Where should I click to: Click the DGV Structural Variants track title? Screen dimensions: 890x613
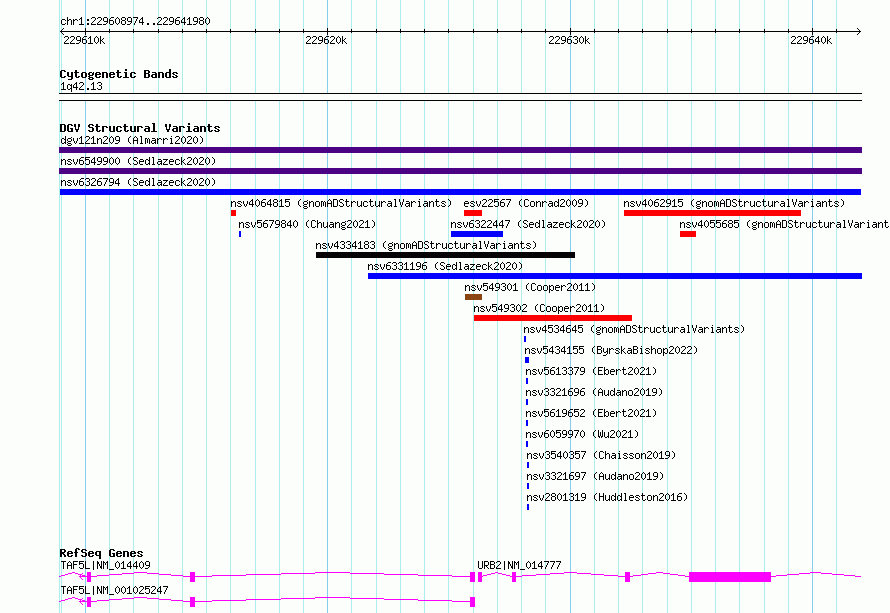pyautogui.click(x=140, y=128)
